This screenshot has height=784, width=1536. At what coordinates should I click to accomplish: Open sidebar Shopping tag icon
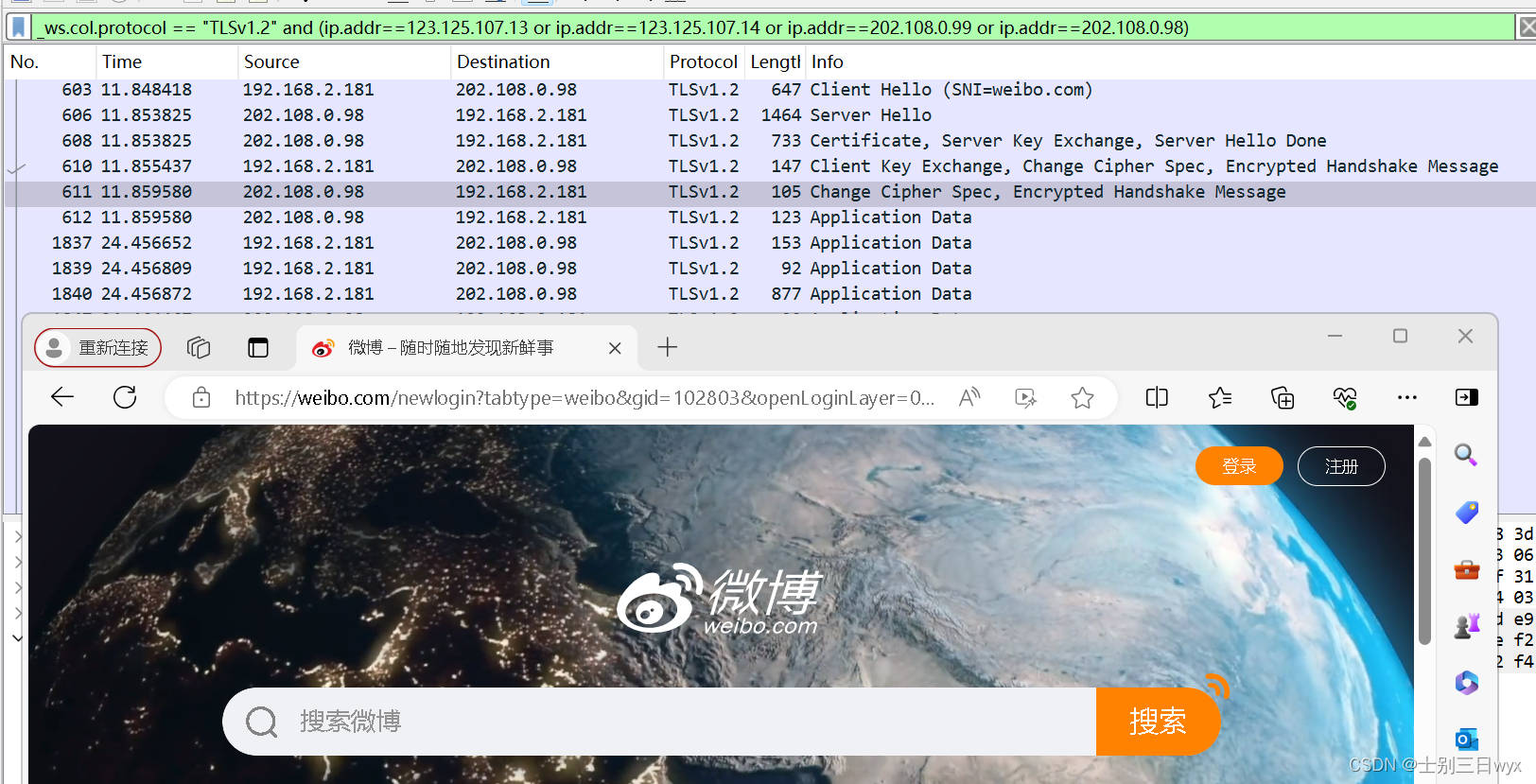[1466, 513]
